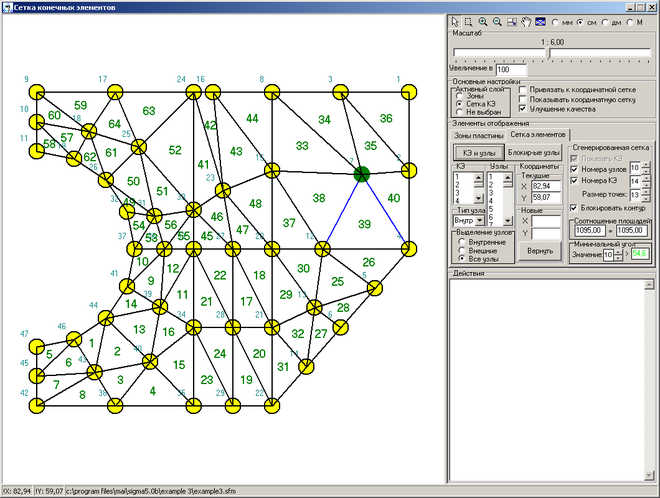Click the green minimal angle value 54,6

[x=640, y=254]
